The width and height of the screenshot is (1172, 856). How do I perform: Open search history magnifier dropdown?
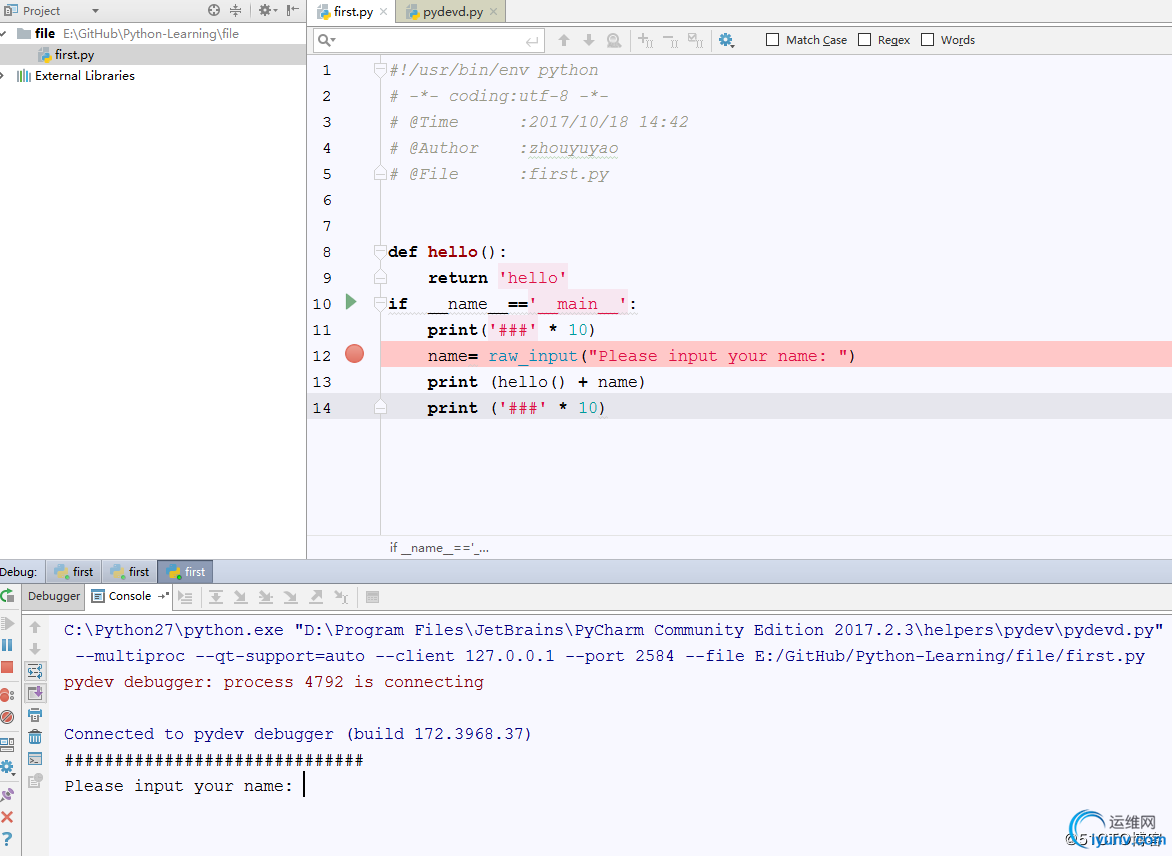coord(327,40)
